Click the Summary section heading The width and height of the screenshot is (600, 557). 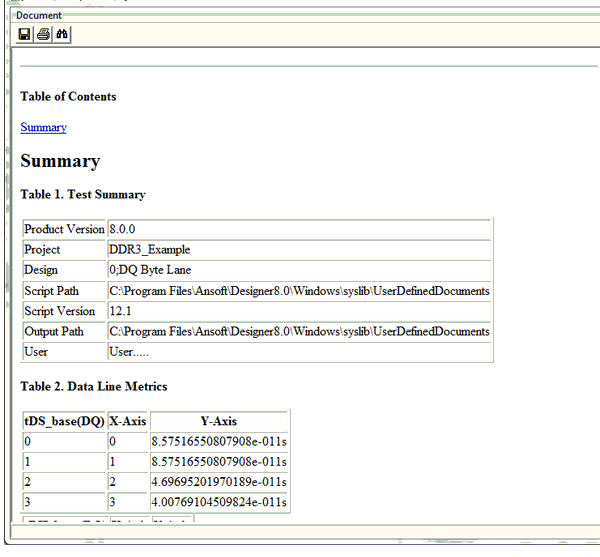click(x=60, y=161)
